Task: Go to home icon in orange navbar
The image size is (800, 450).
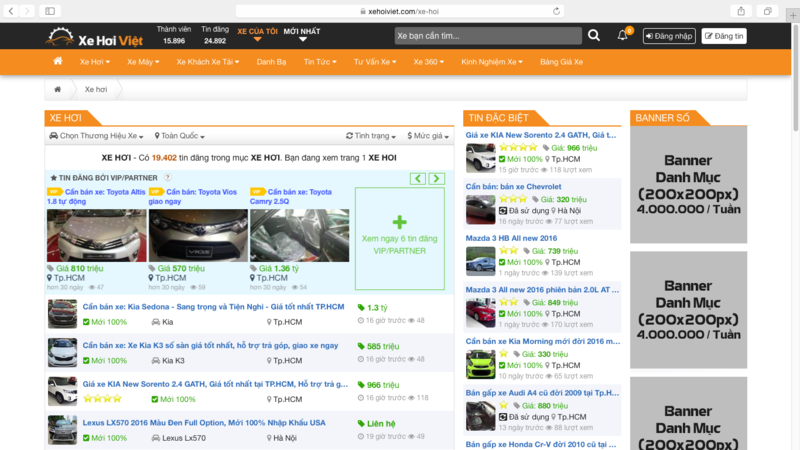Action: tap(58, 61)
